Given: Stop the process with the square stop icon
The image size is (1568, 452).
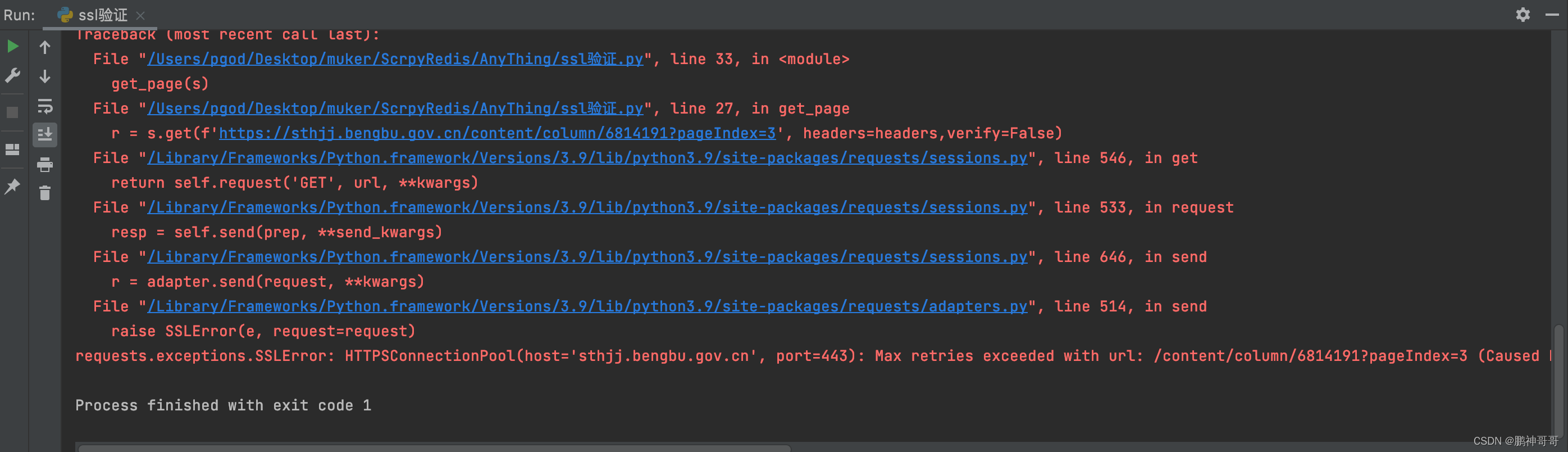Looking at the screenshot, I should tap(12, 112).
